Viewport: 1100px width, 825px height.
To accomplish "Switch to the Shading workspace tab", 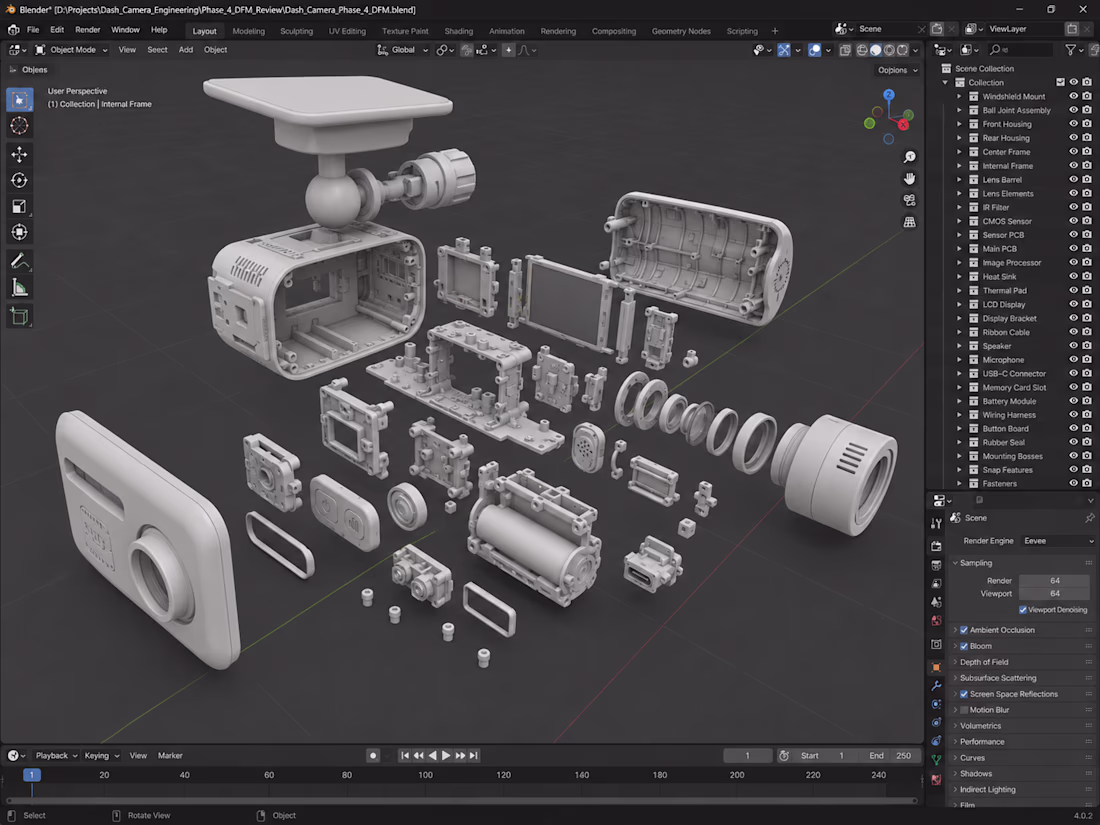I will click(458, 31).
